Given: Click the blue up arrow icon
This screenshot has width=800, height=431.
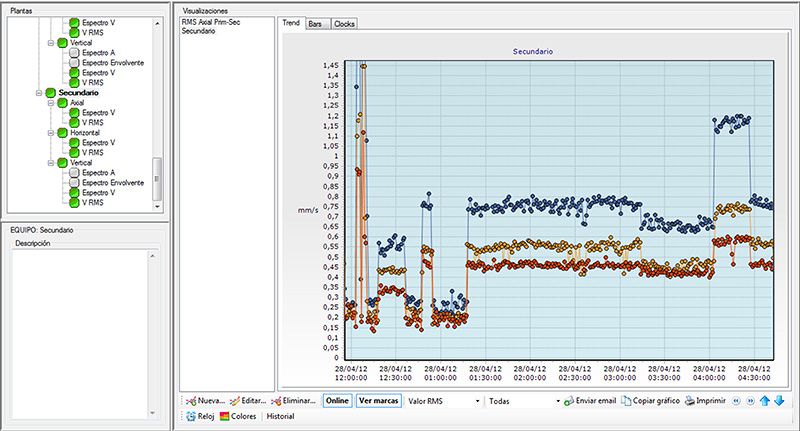Looking at the screenshot, I should click(764, 401).
